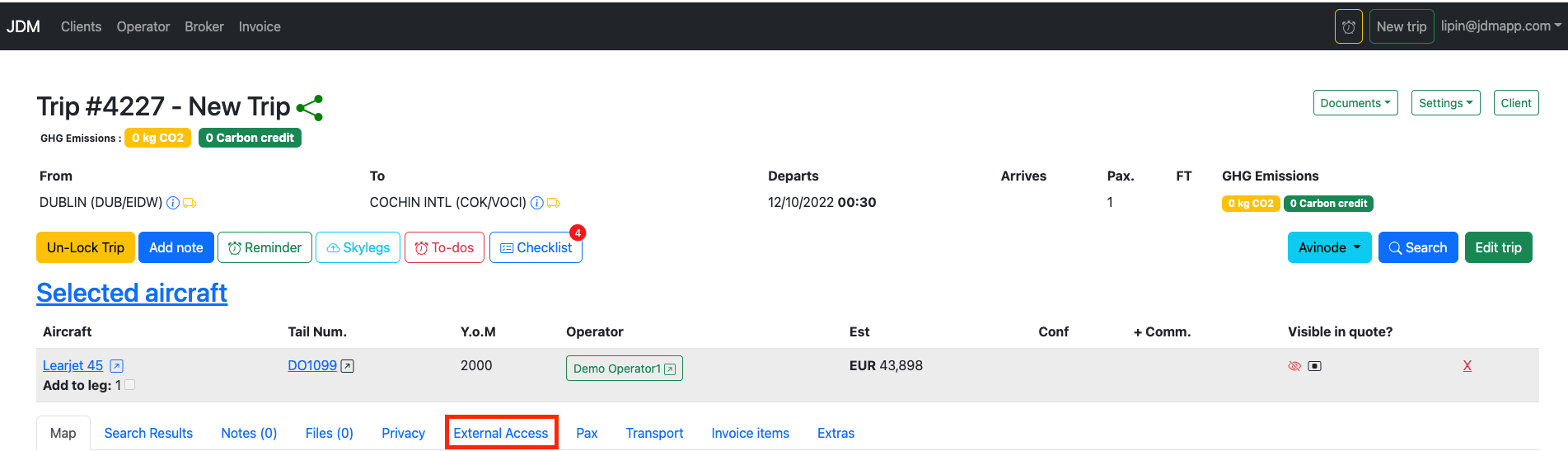The height and width of the screenshot is (451, 1568).
Task: Click truck icon beside DUBLIN airport
Action: [190, 203]
